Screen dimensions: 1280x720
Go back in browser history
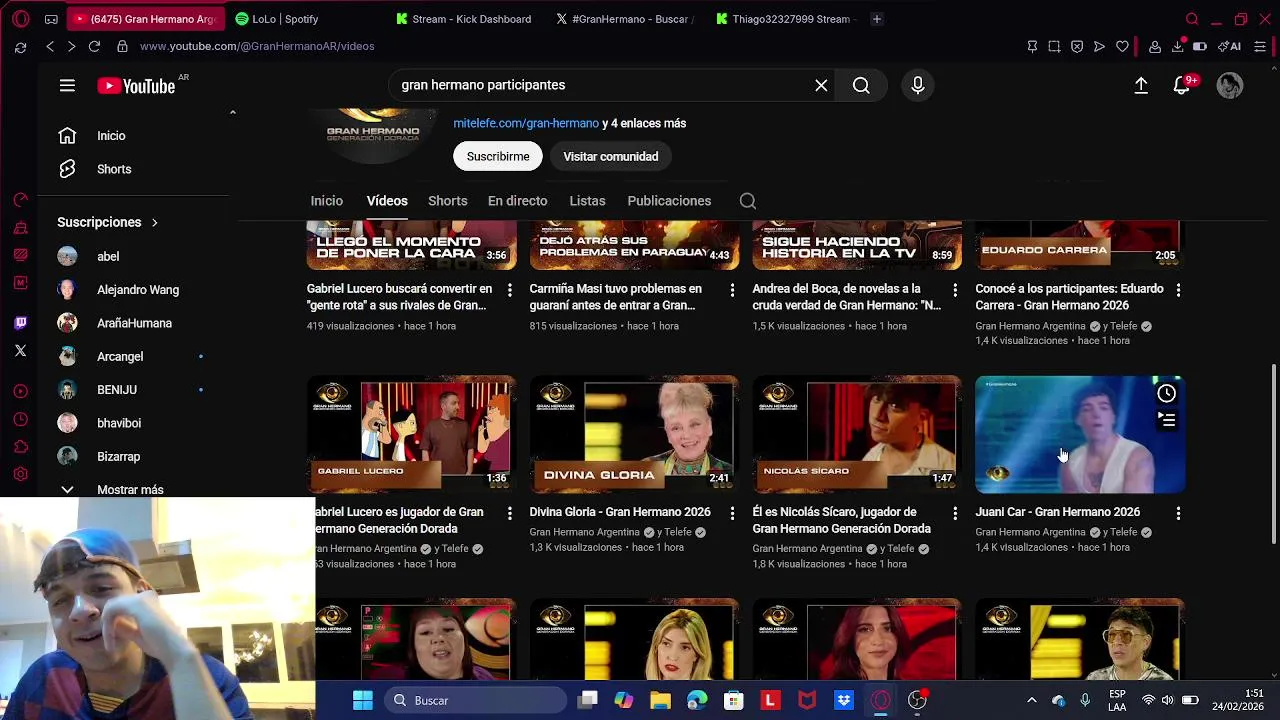pyautogui.click(x=50, y=46)
